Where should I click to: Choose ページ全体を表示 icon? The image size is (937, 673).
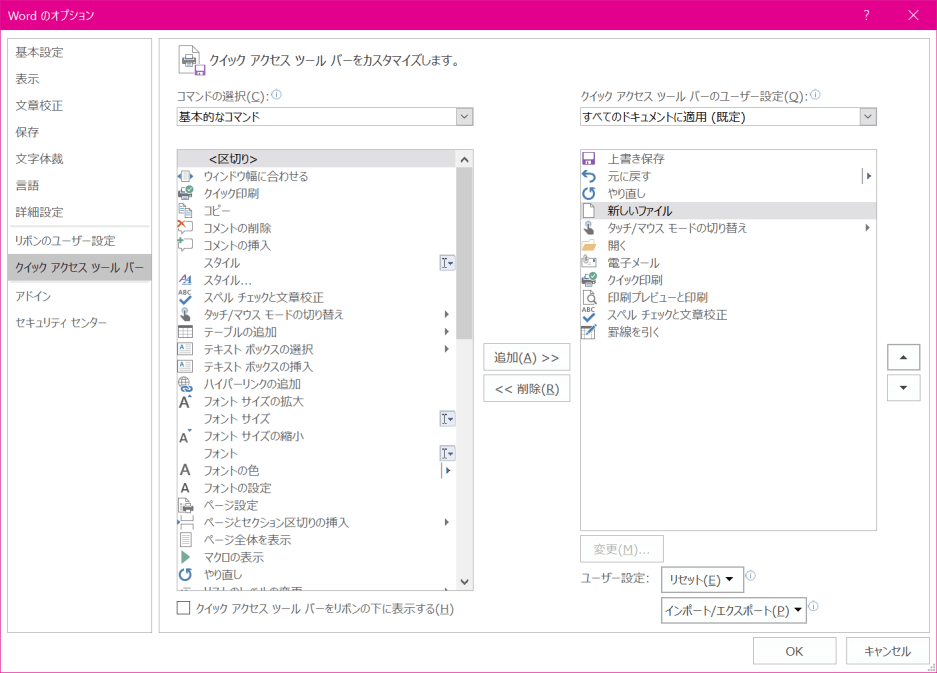point(186,540)
